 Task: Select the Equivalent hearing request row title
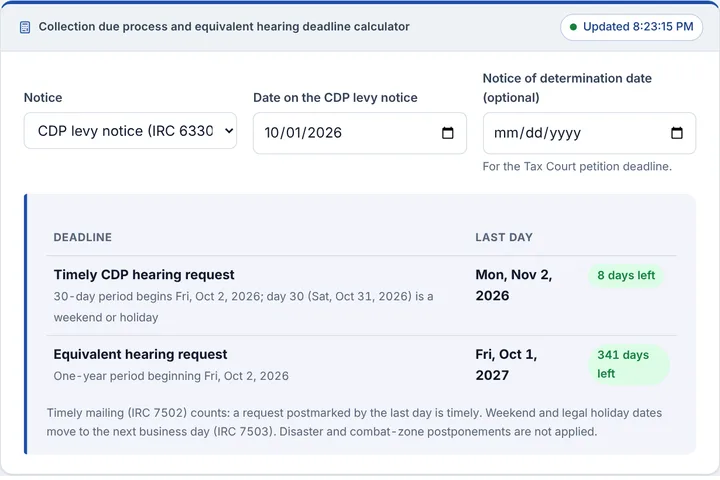pyautogui.click(x=140, y=355)
